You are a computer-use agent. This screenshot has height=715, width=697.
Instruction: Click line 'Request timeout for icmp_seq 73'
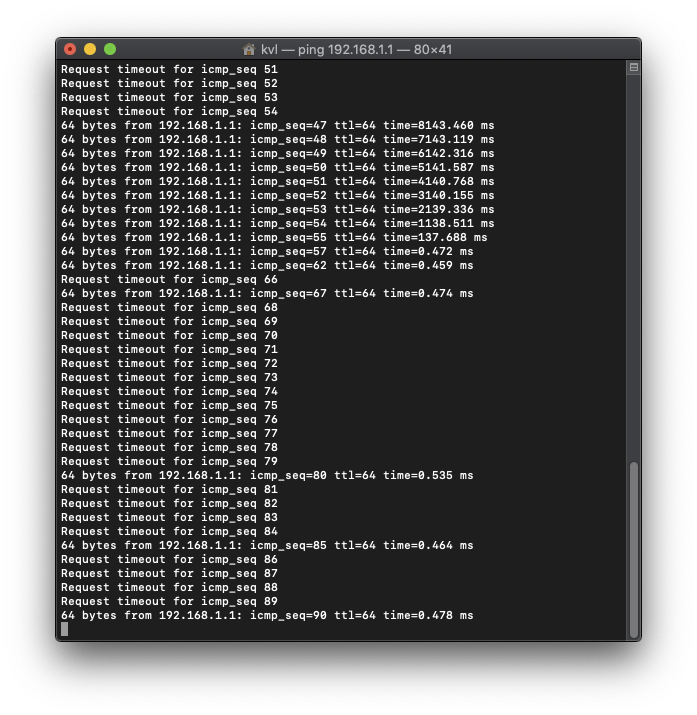point(169,378)
